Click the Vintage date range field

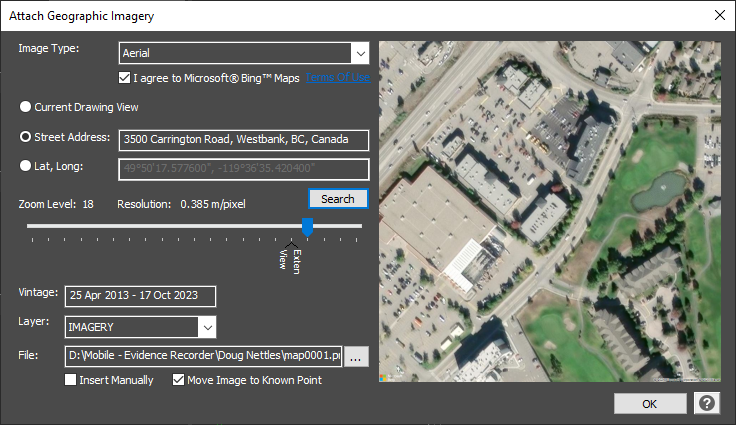coord(140,296)
